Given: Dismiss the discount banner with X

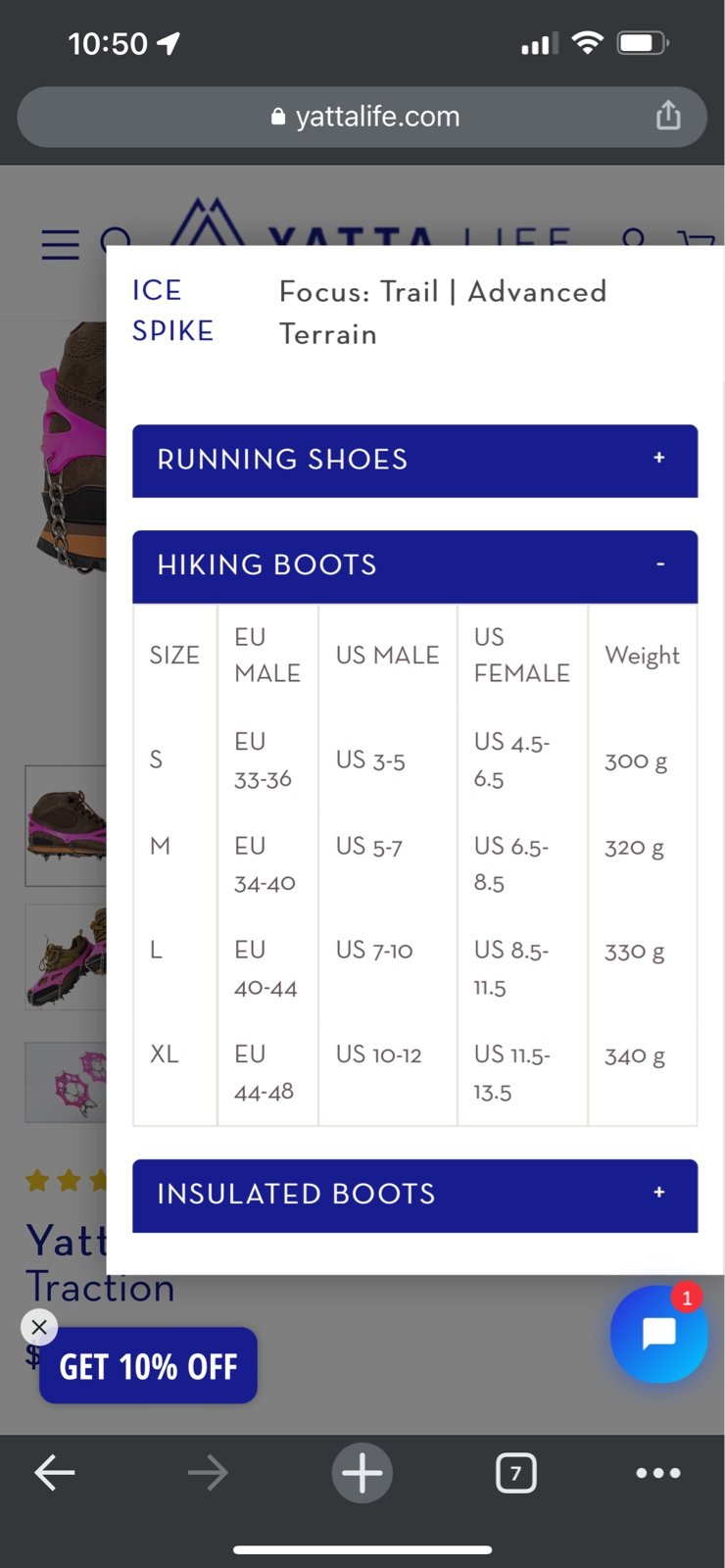Looking at the screenshot, I should point(39,1327).
